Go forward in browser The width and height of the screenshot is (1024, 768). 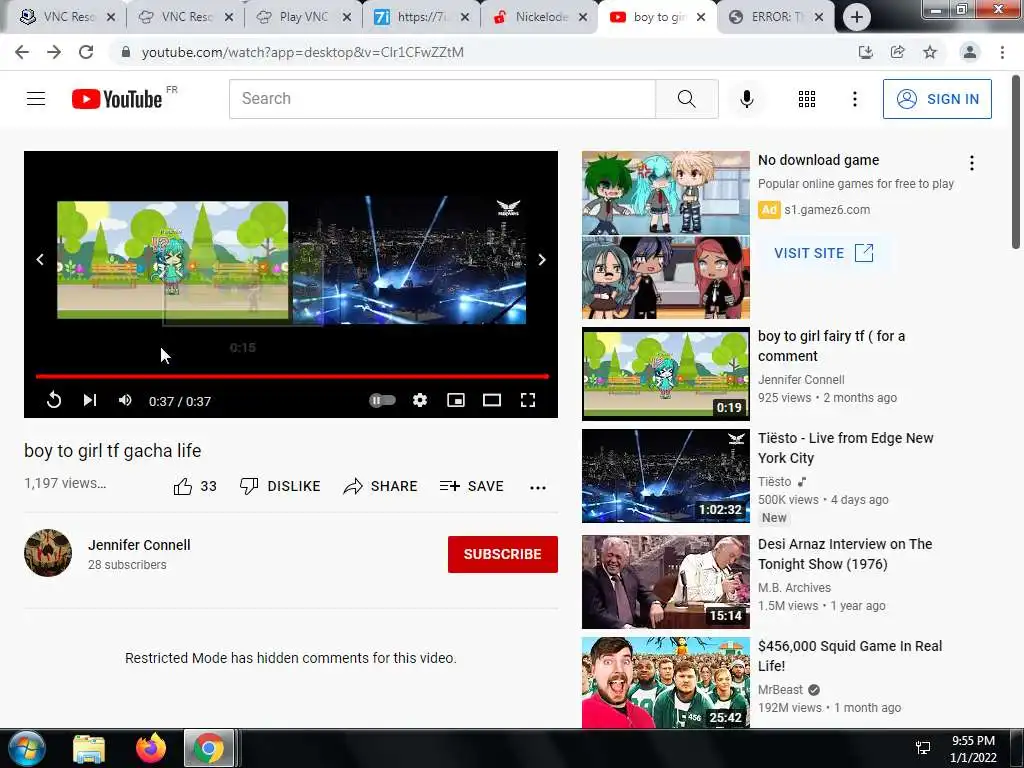tap(54, 52)
